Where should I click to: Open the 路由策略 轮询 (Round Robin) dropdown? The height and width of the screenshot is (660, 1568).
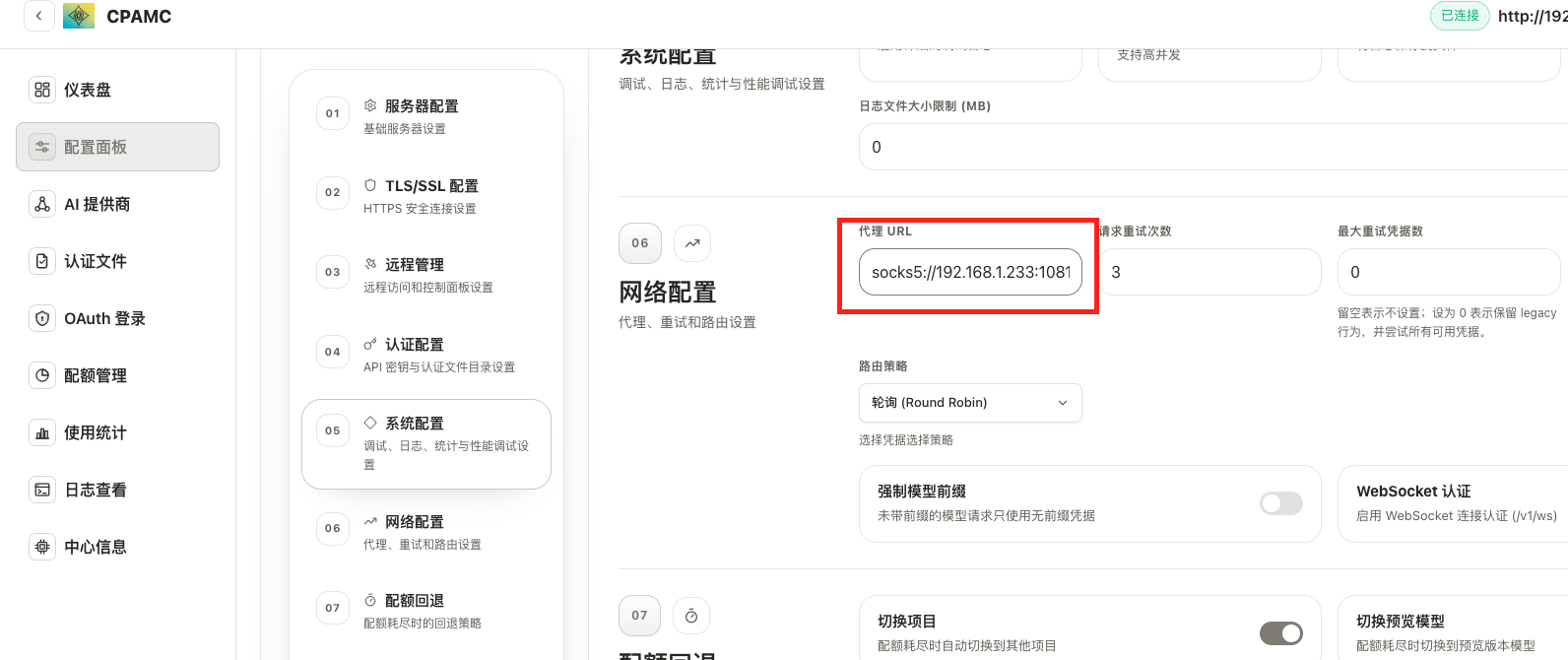click(x=971, y=403)
